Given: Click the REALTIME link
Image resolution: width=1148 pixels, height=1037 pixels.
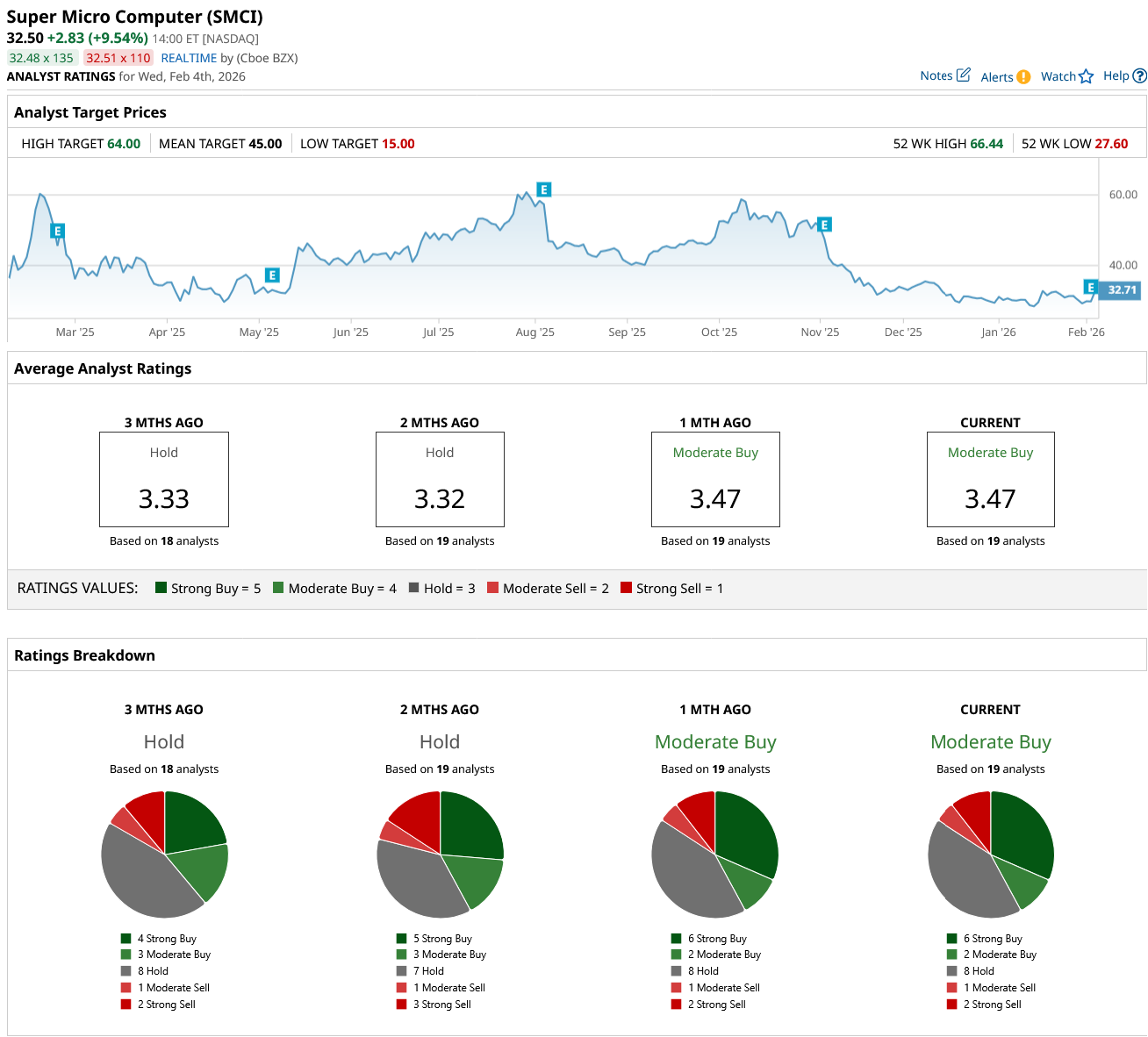Looking at the screenshot, I should click(189, 58).
